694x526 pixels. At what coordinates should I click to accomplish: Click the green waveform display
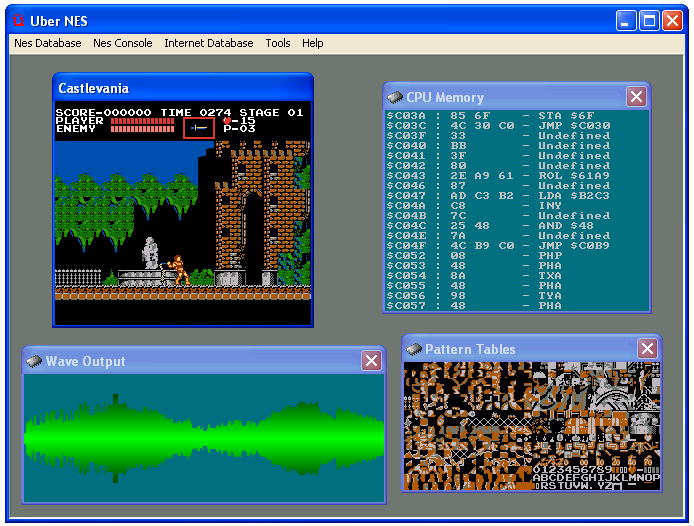click(204, 437)
